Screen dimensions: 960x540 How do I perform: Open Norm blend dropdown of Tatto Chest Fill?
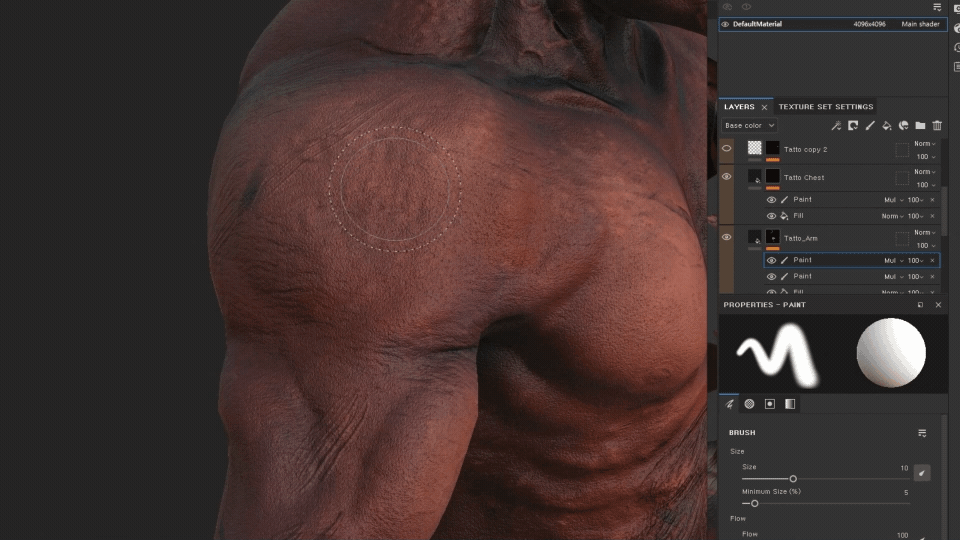coord(892,216)
